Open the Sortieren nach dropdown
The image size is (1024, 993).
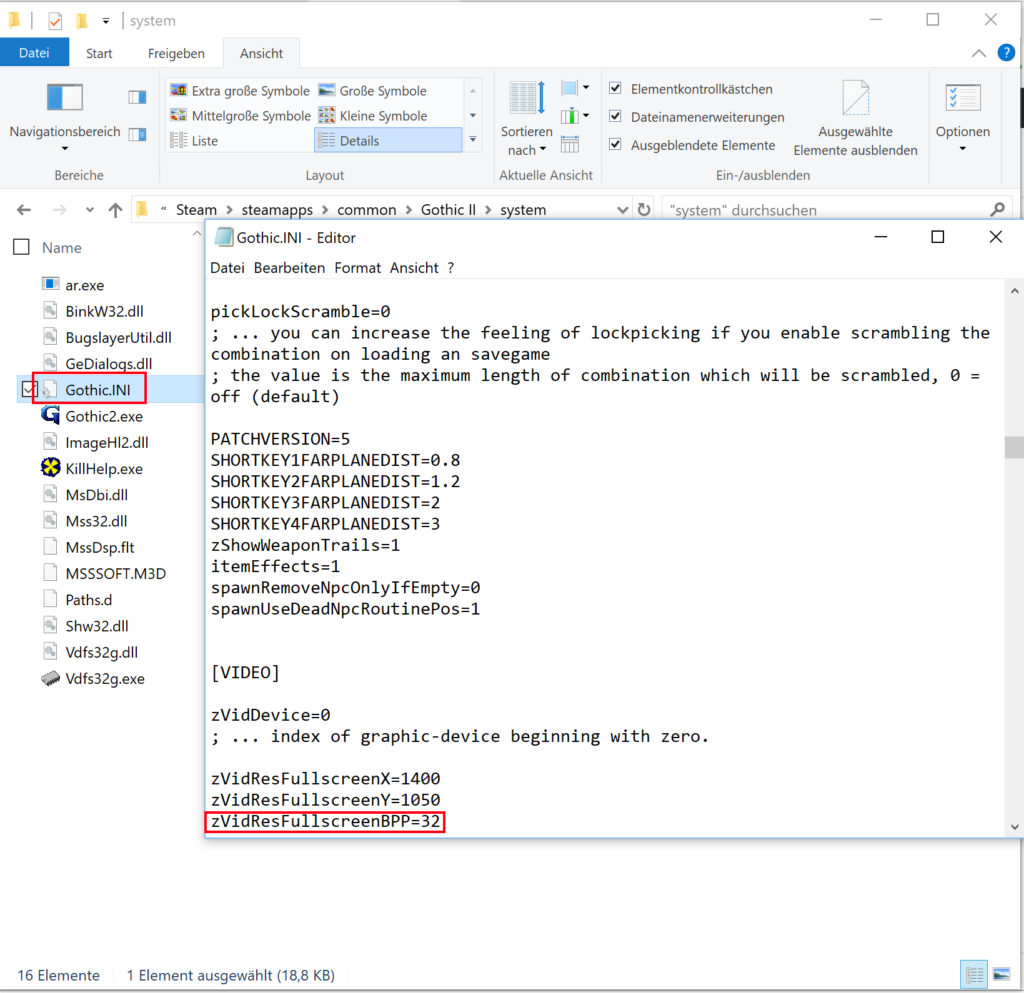point(526,141)
